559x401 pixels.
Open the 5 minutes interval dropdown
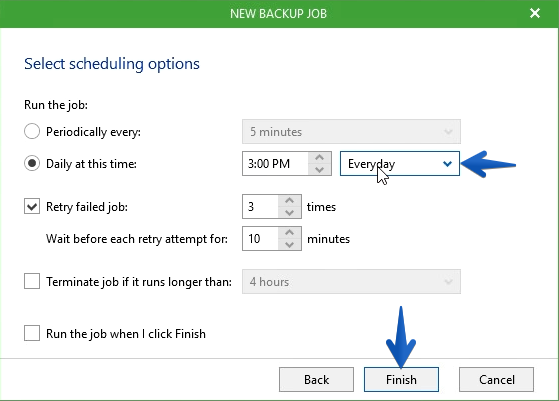click(x=351, y=132)
